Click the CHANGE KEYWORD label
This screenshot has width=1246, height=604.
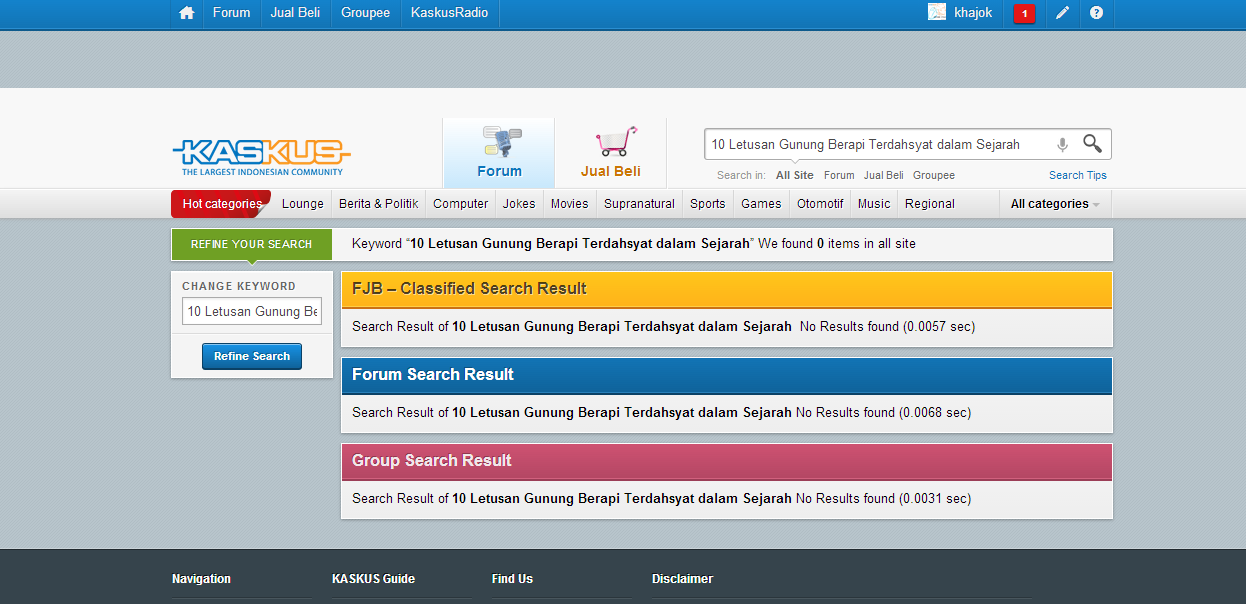(239, 286)
